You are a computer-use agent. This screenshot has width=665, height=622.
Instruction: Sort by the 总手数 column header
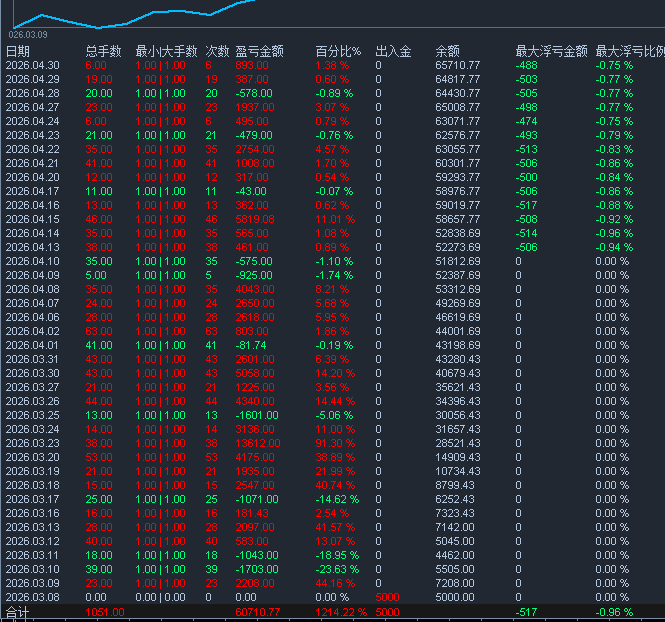click(x=103, y=51)
